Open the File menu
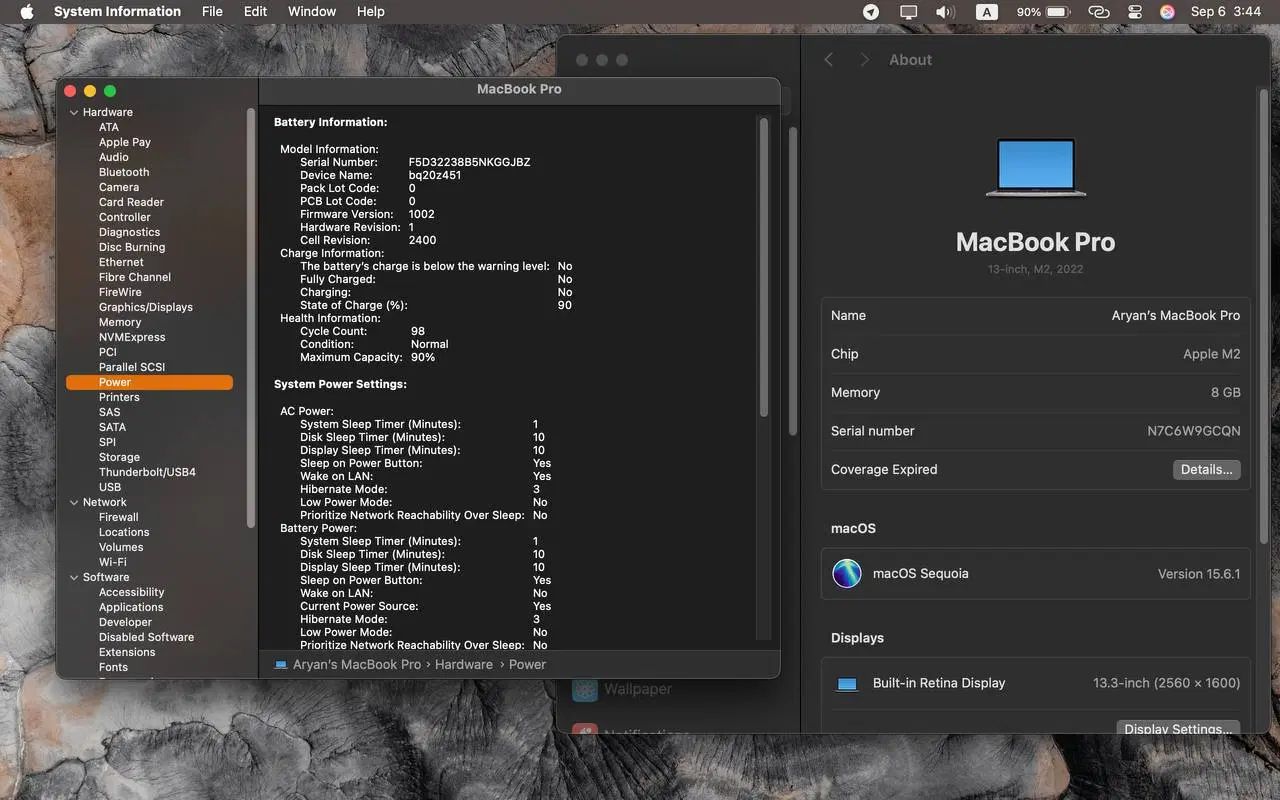Image resolution: width=1280 pixels, height=800 pixels. [x=212, y=12]
